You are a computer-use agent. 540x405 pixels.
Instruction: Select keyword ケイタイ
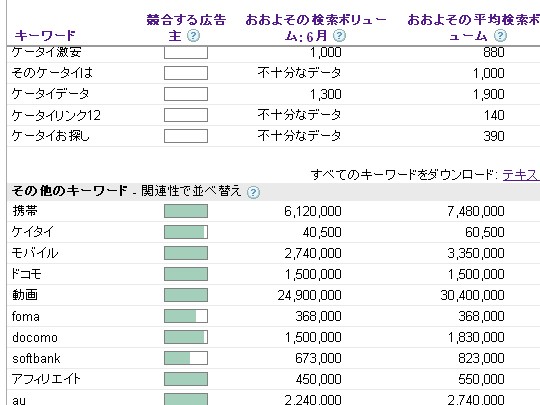pos(33,232)
